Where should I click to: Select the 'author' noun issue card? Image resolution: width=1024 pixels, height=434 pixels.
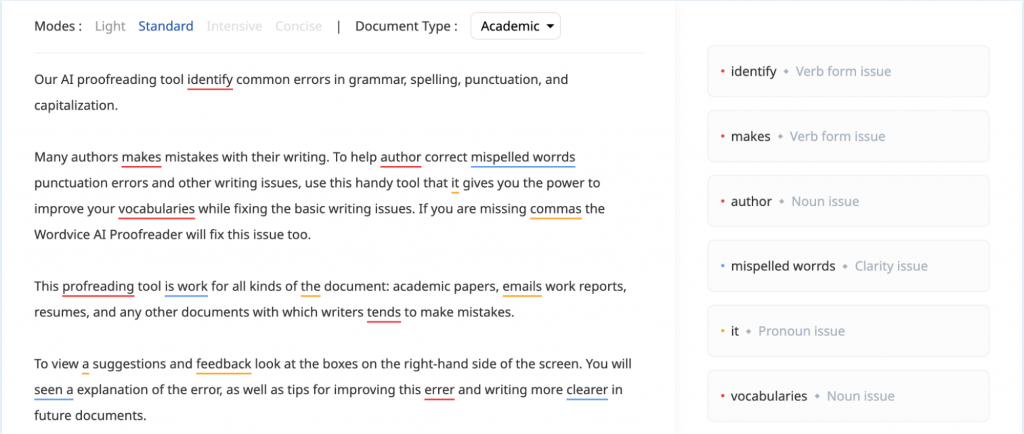(x=848, y=201)
